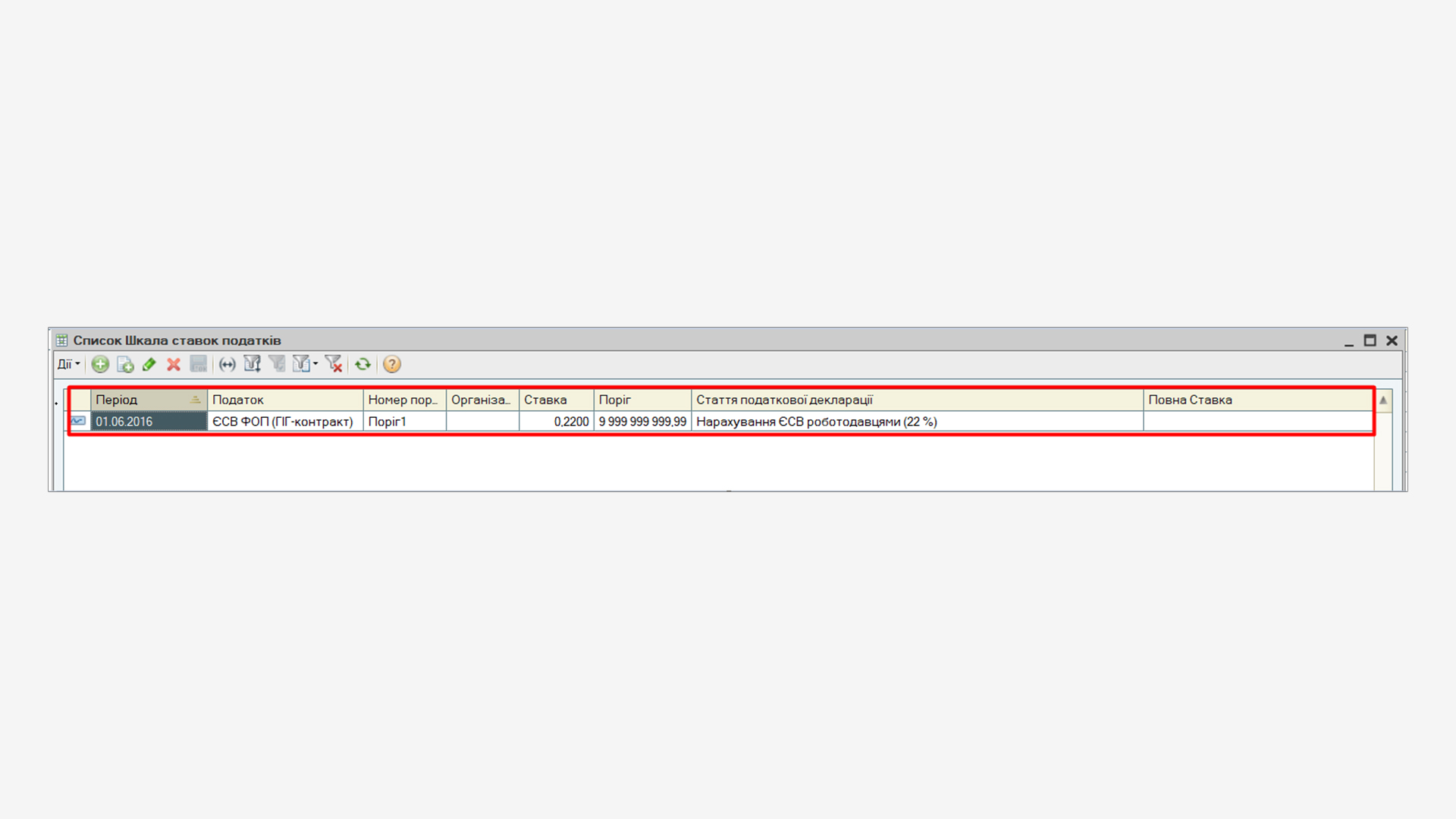Click the Стаття податкової декларації column header
The height and width of the screenshot is (819, 1456).
(x=917, y=400)
